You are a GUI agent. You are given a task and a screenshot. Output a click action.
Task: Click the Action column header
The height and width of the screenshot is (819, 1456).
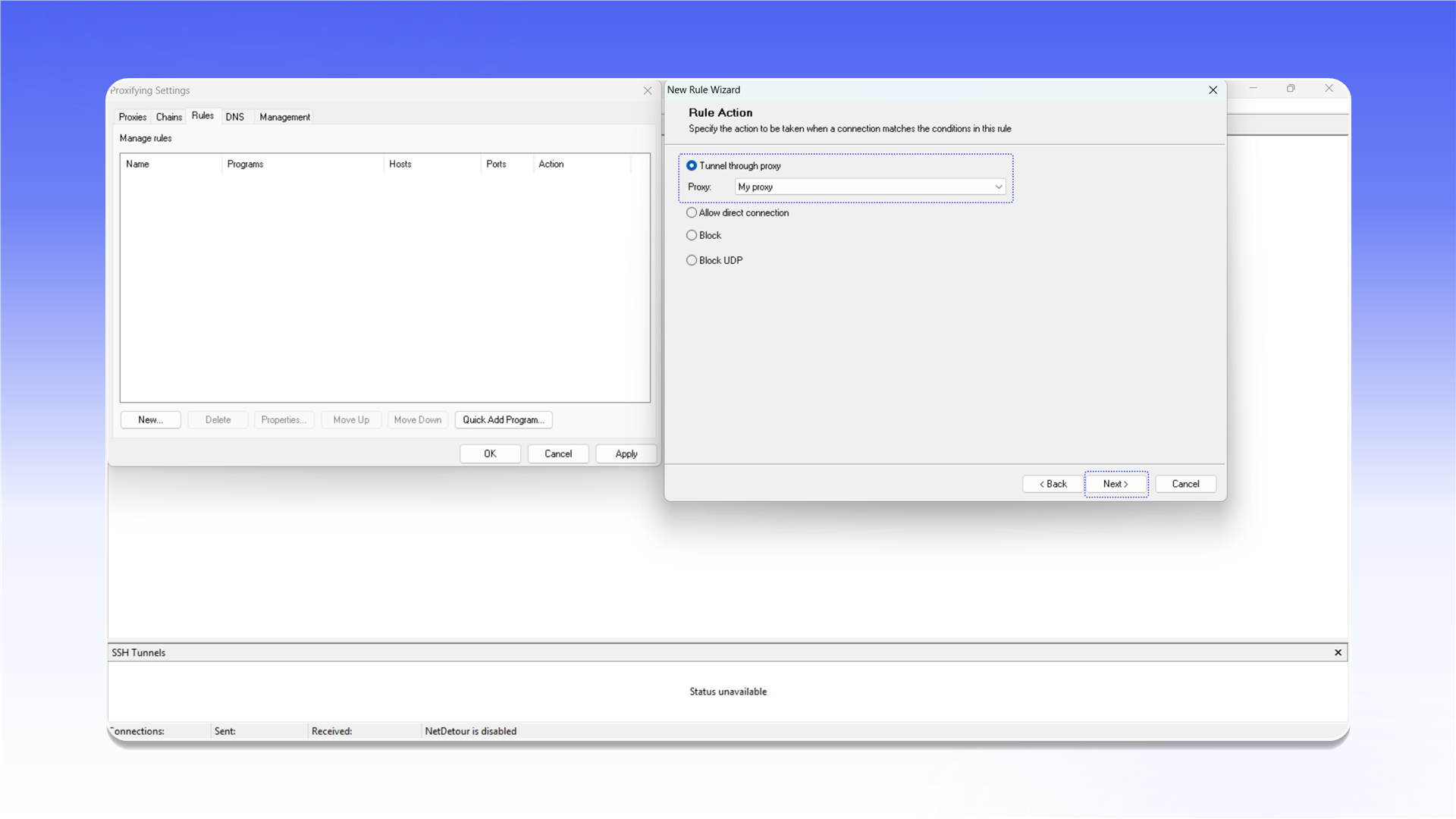tap(582, 164)
